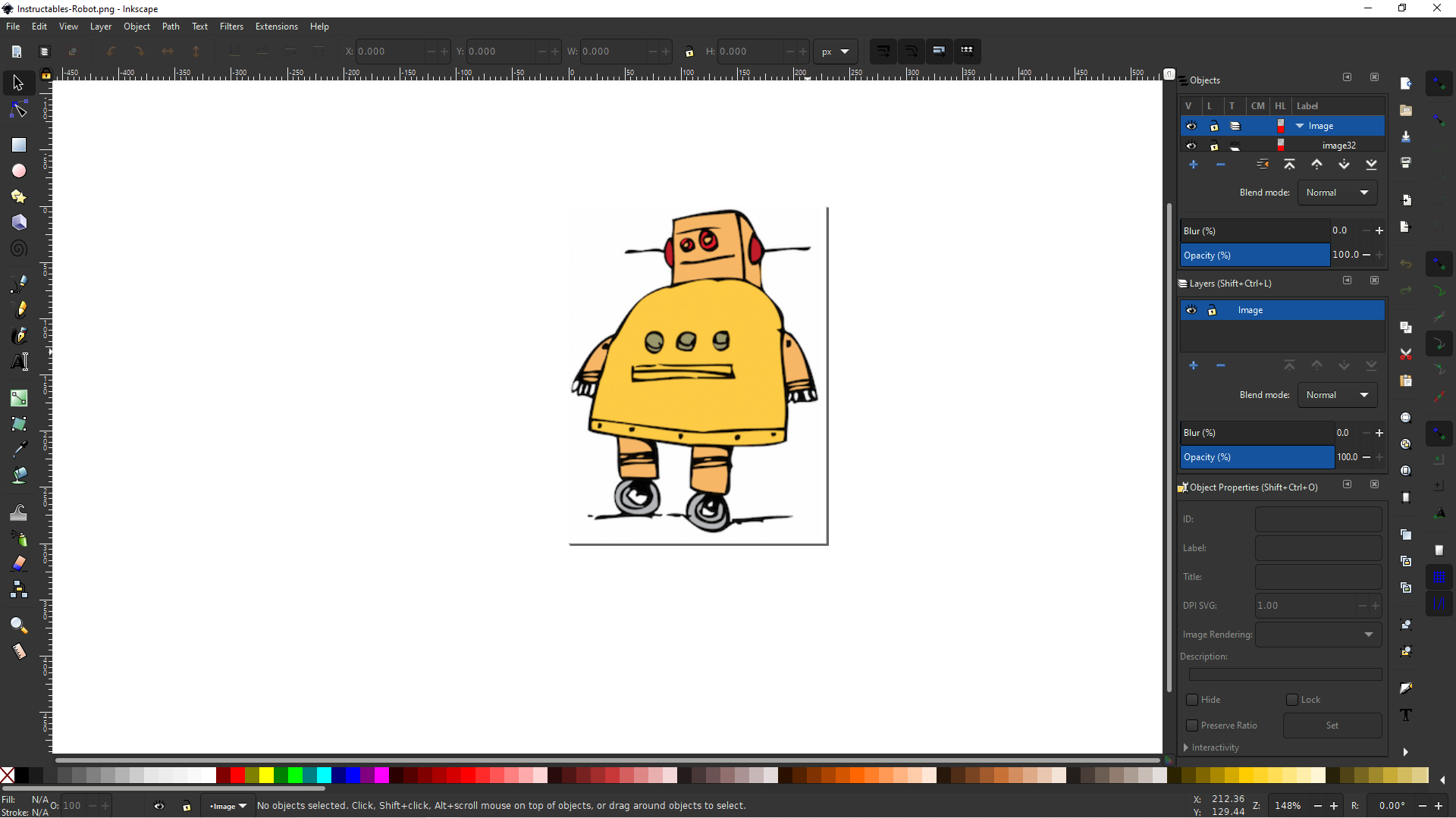
Task: Check the Preserve Ratio option
Action: (1193, 726)
